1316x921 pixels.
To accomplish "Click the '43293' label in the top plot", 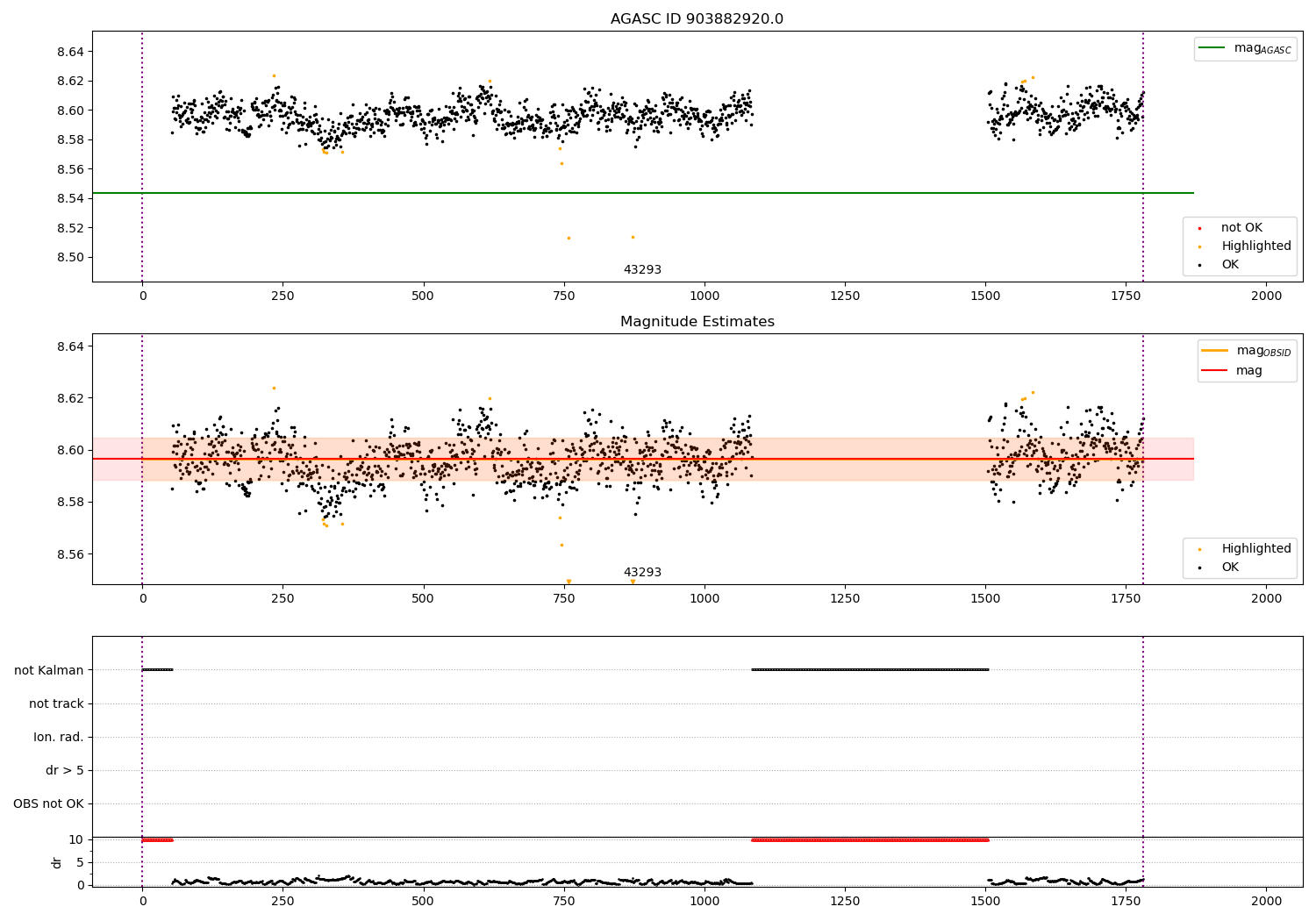I will [642, 270].
